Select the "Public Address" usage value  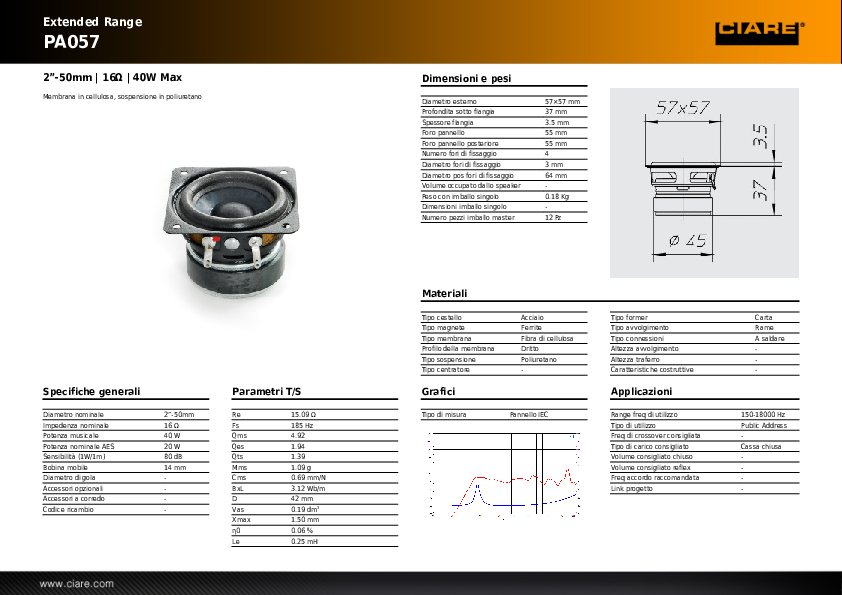coord(764,425)
